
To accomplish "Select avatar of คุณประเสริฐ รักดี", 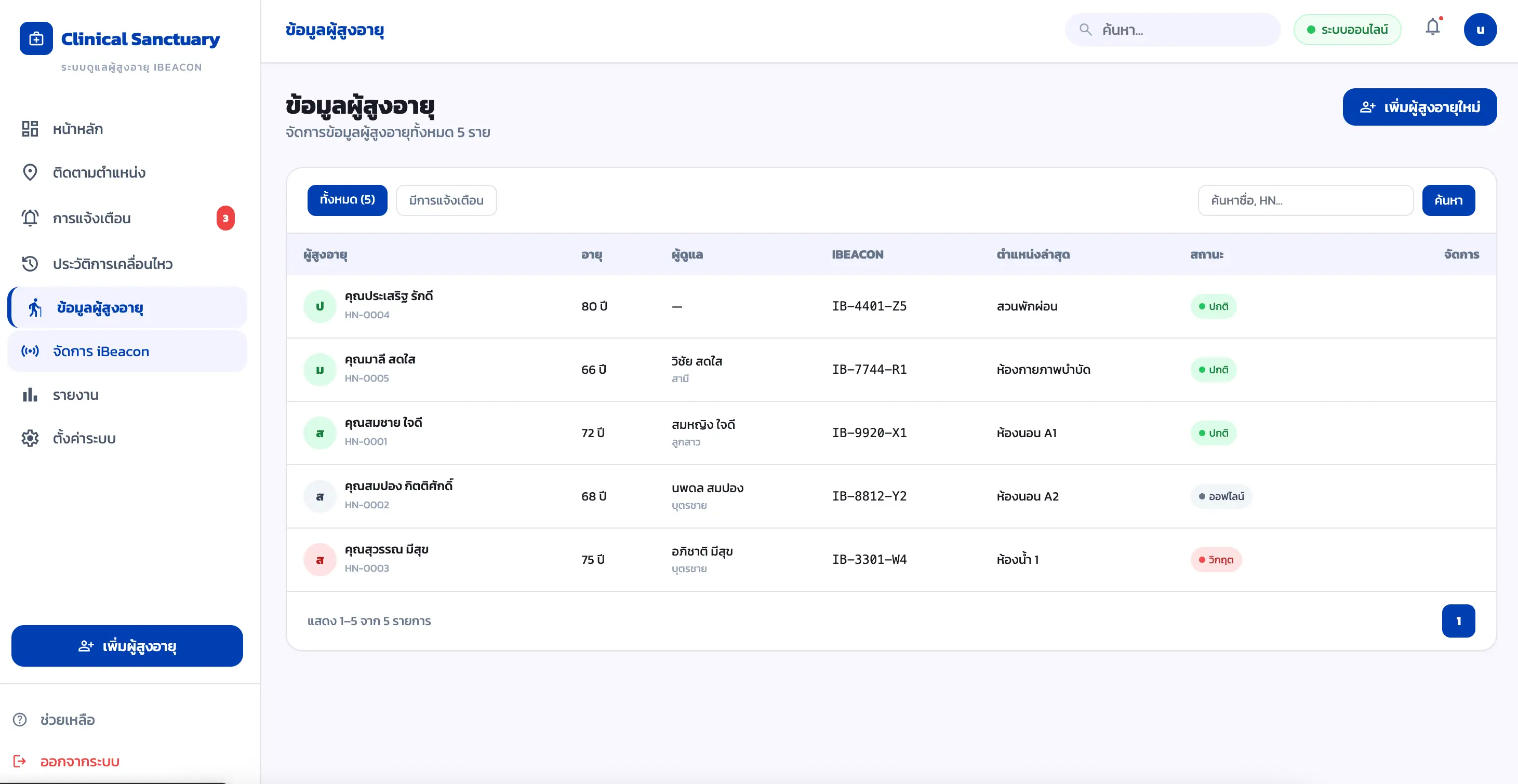I will click(319, 306).
